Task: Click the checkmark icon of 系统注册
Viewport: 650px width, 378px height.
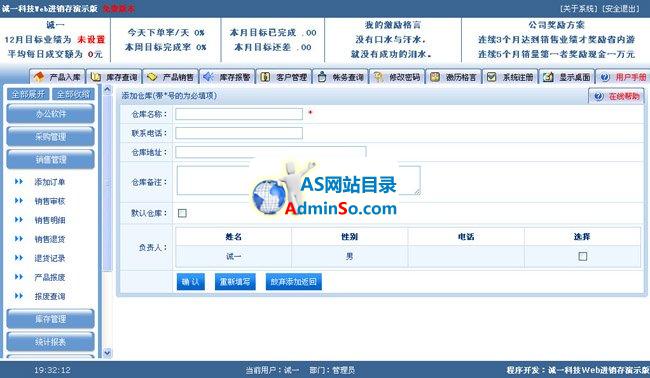Action: point(492,77)
